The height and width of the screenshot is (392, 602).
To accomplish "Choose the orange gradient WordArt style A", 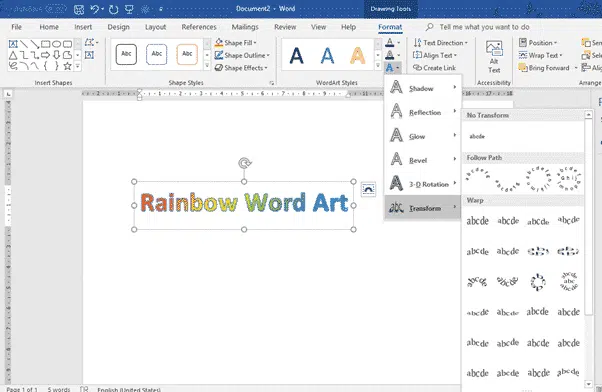I will pos(357,55).
